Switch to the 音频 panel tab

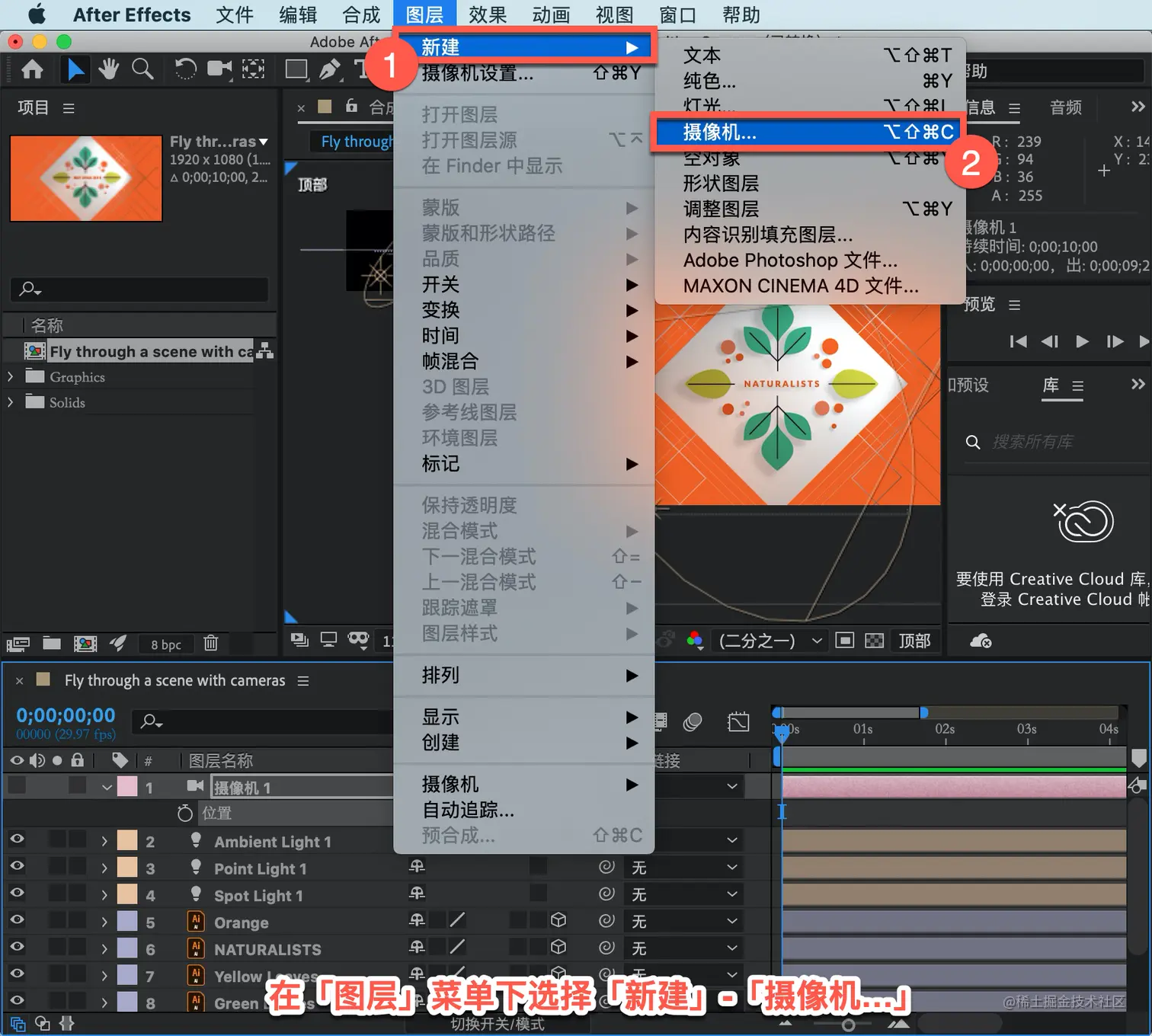click(1065, 107)
